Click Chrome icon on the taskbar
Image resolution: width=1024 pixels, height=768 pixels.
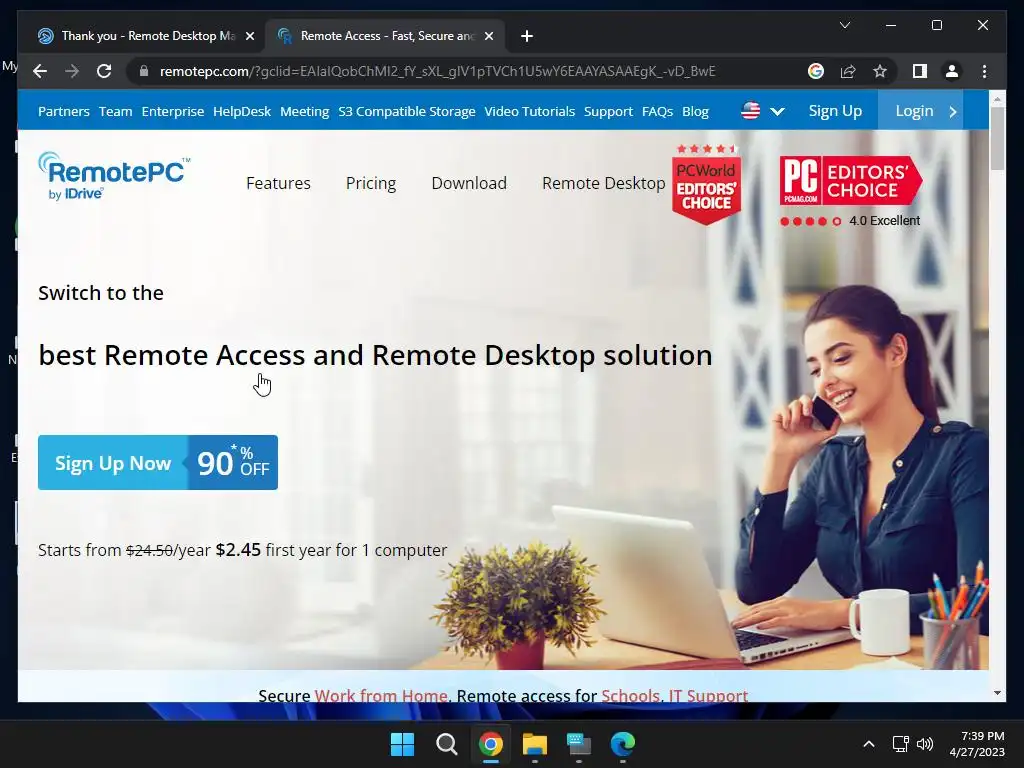[490, 744]
